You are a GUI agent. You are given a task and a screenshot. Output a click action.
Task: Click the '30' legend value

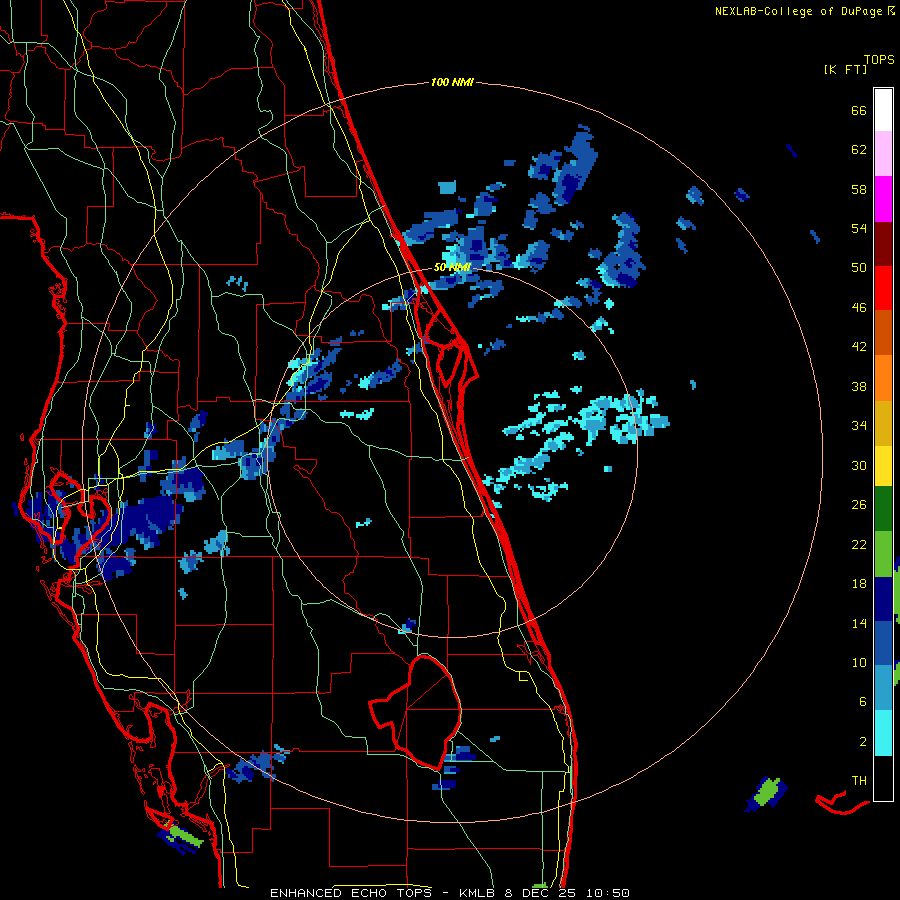pyautogui.click(x=859, y=465)
